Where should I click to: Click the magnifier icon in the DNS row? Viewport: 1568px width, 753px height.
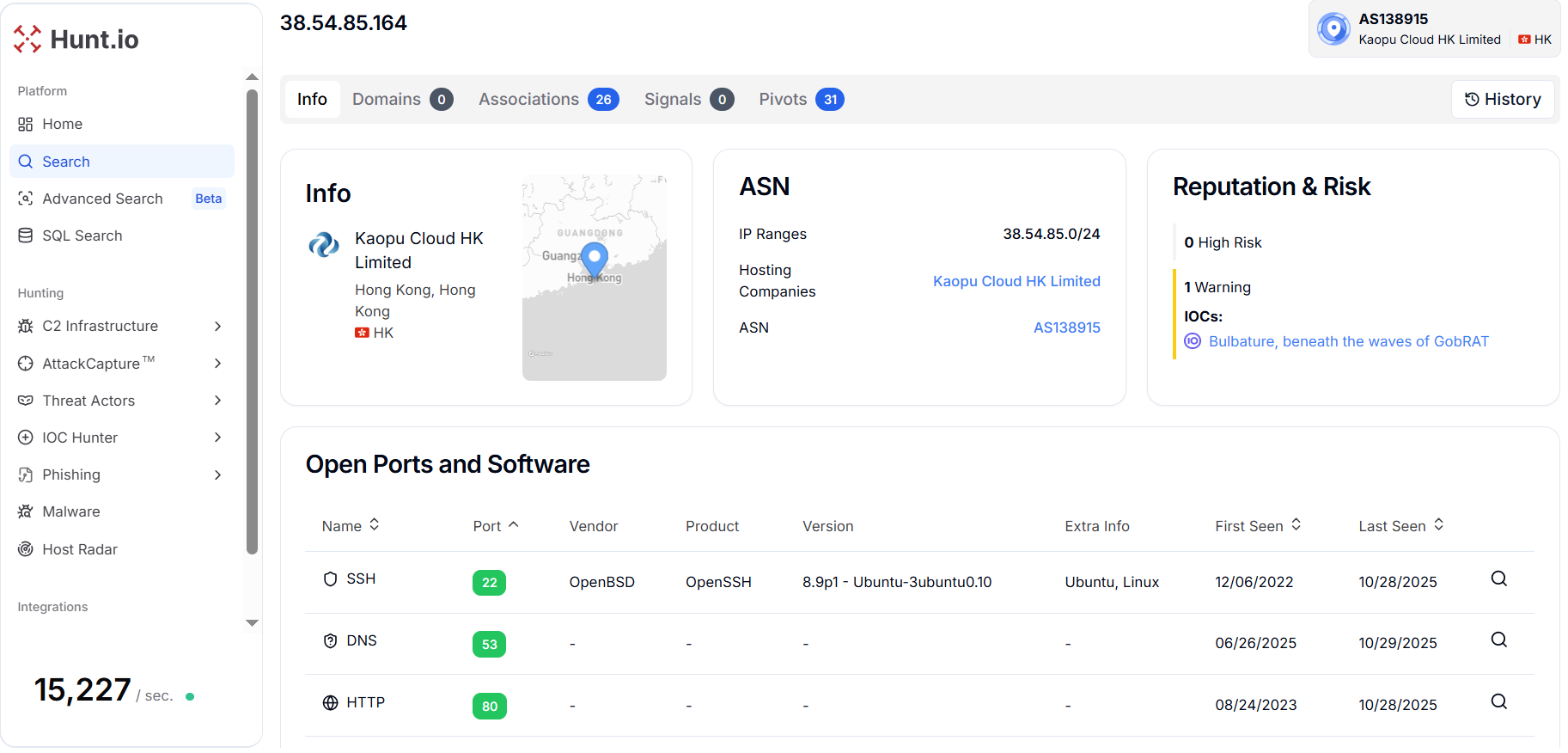click(1498, 640)
